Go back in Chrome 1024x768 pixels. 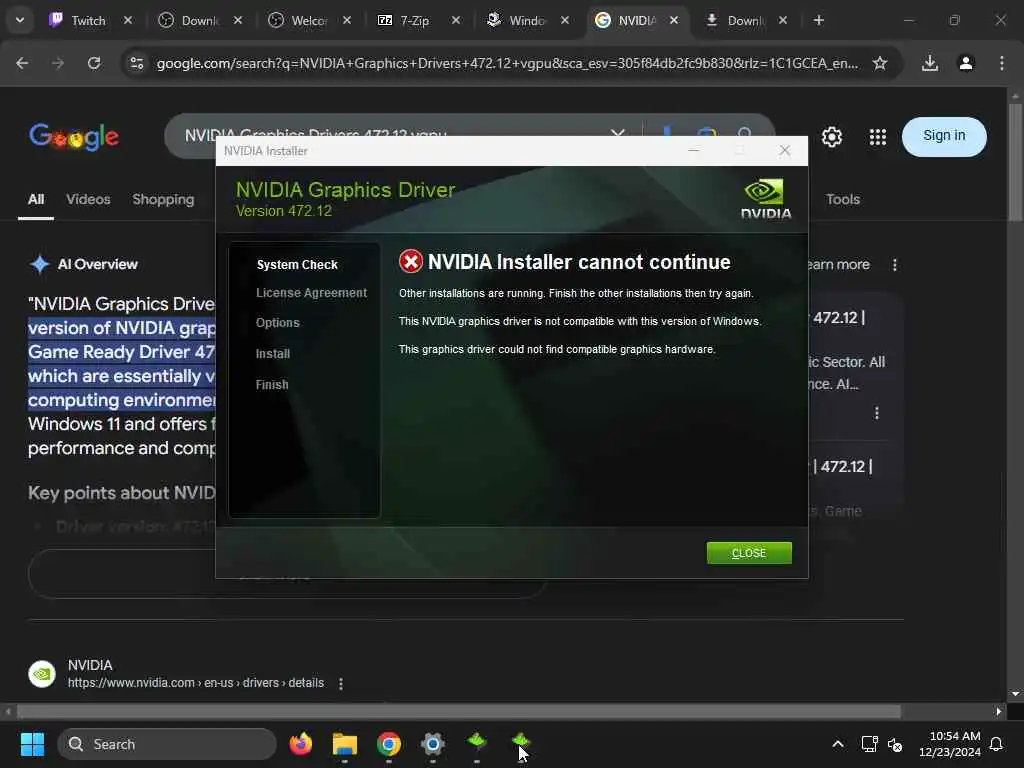click(x=22, y=63)
